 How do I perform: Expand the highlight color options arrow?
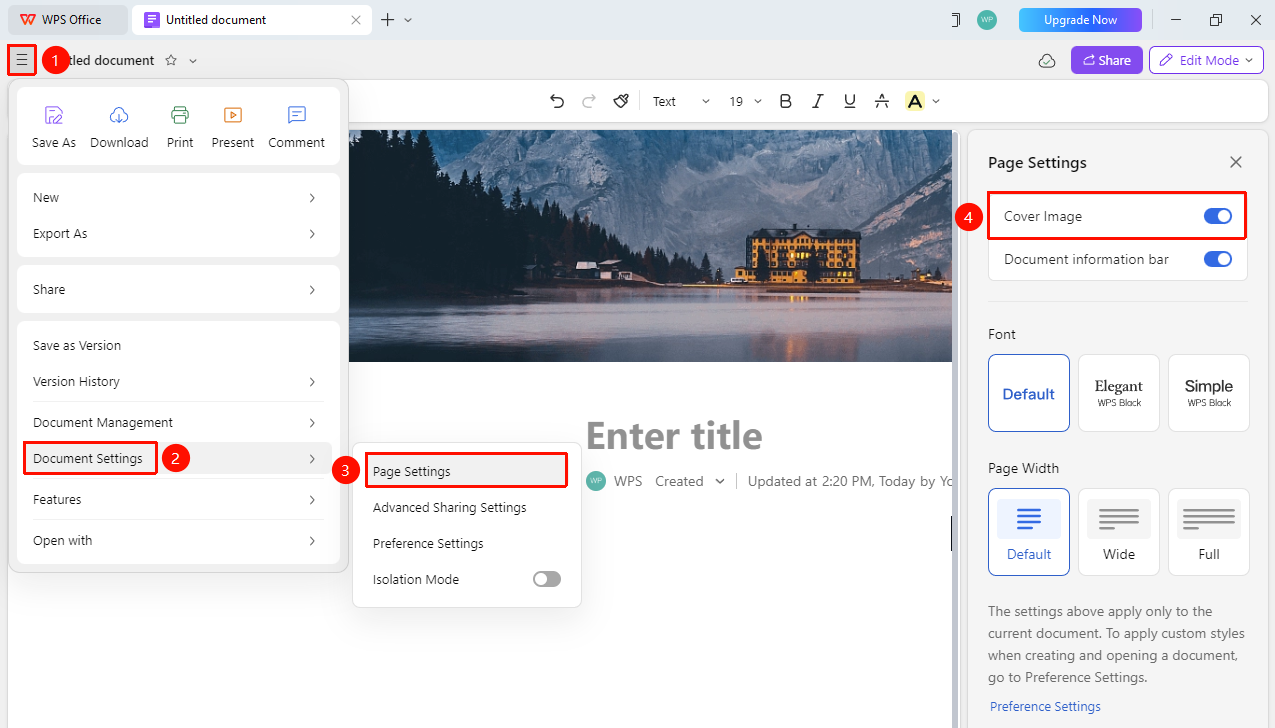936,101
